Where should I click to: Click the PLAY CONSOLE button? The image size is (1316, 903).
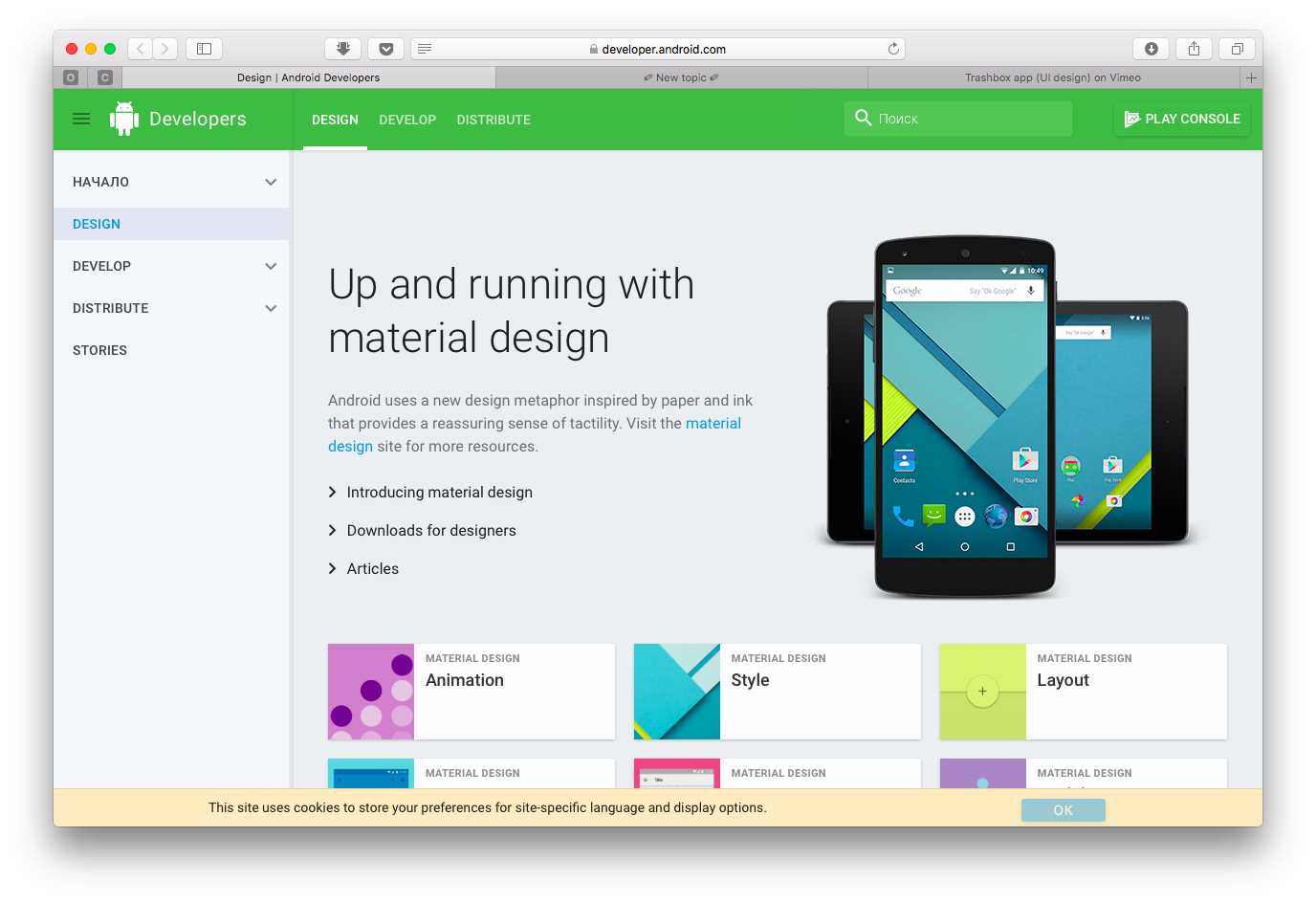1182,119
